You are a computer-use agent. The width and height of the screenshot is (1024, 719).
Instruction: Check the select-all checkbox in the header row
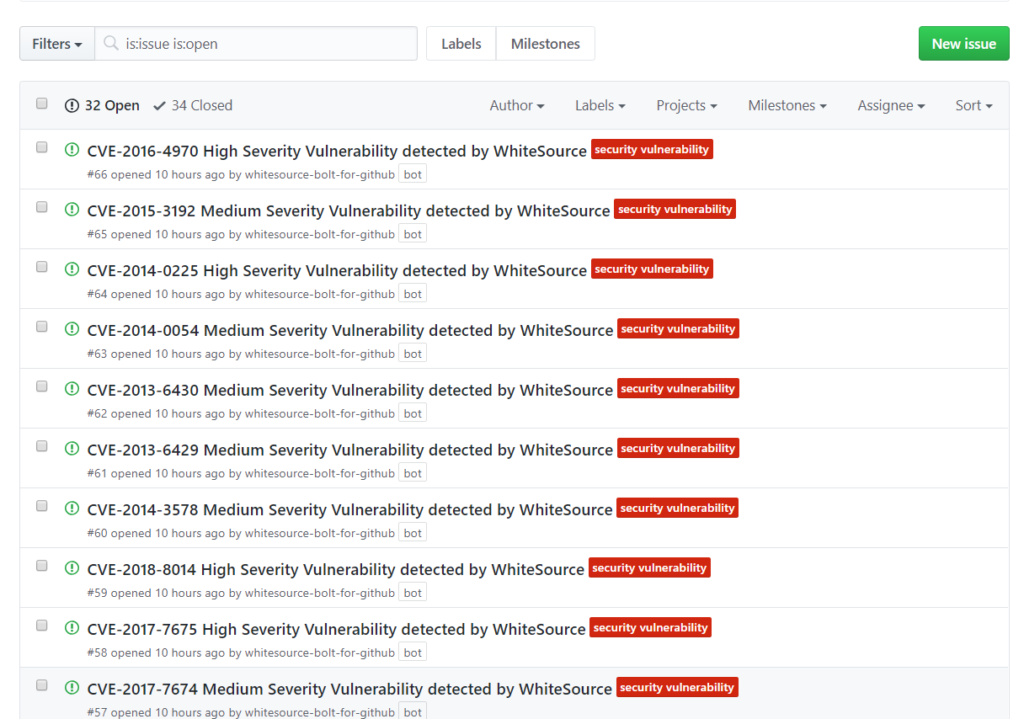tap(41, 103)
